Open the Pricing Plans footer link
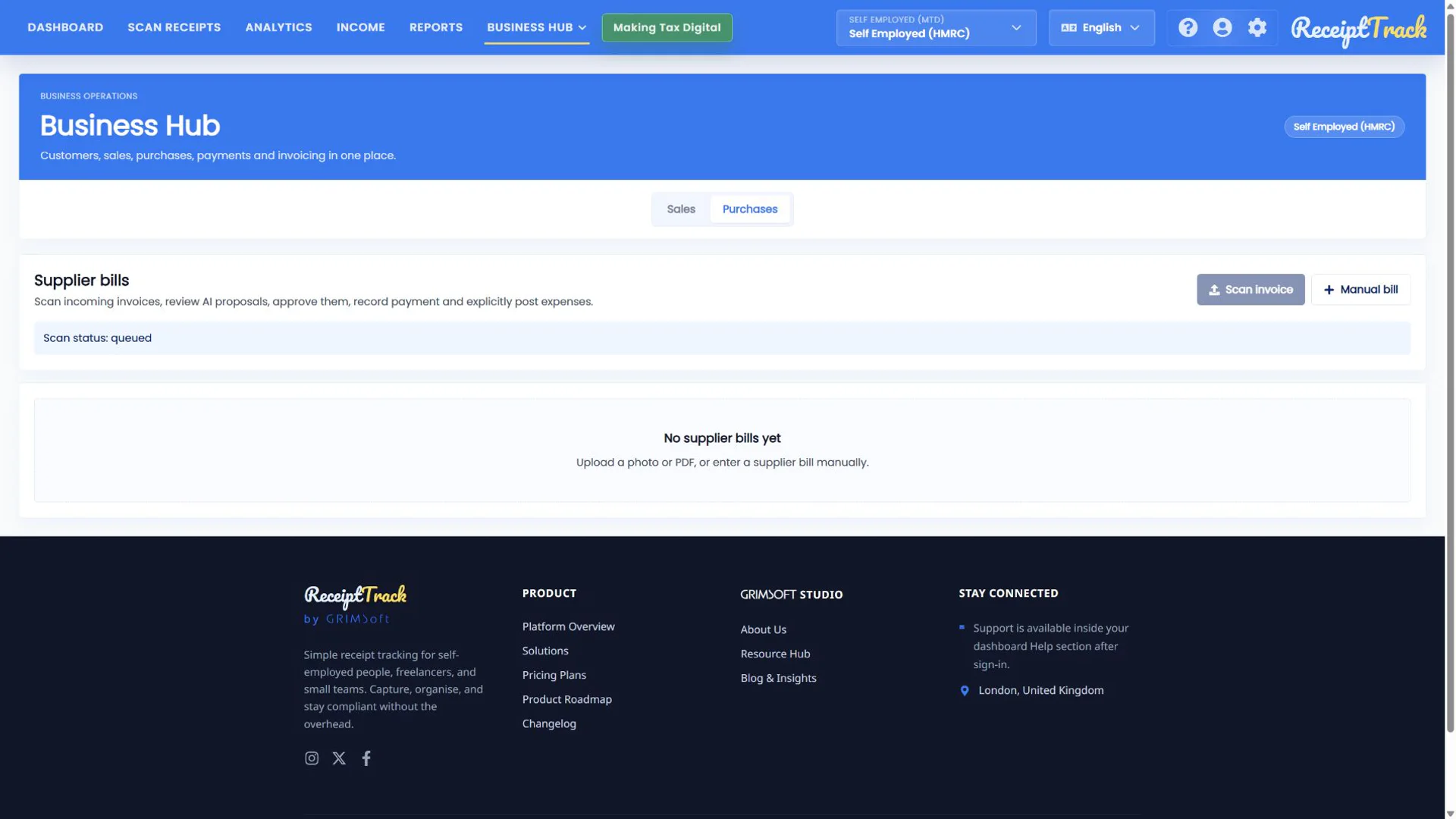The width and height of the screenshot is (1456, 819). tap(554, 675)
